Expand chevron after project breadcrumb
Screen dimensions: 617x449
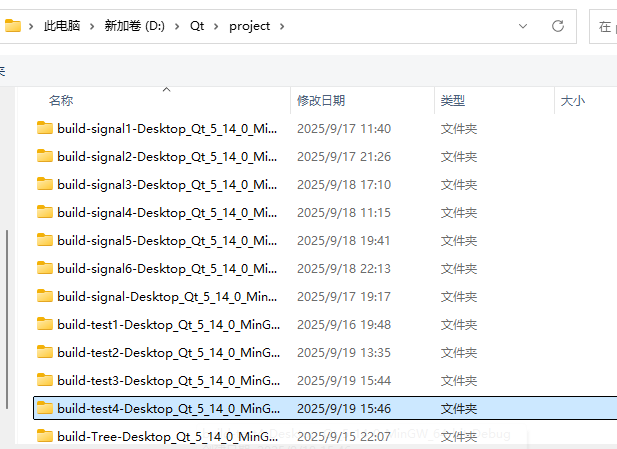pyautogui.click(x=282, y=26)
